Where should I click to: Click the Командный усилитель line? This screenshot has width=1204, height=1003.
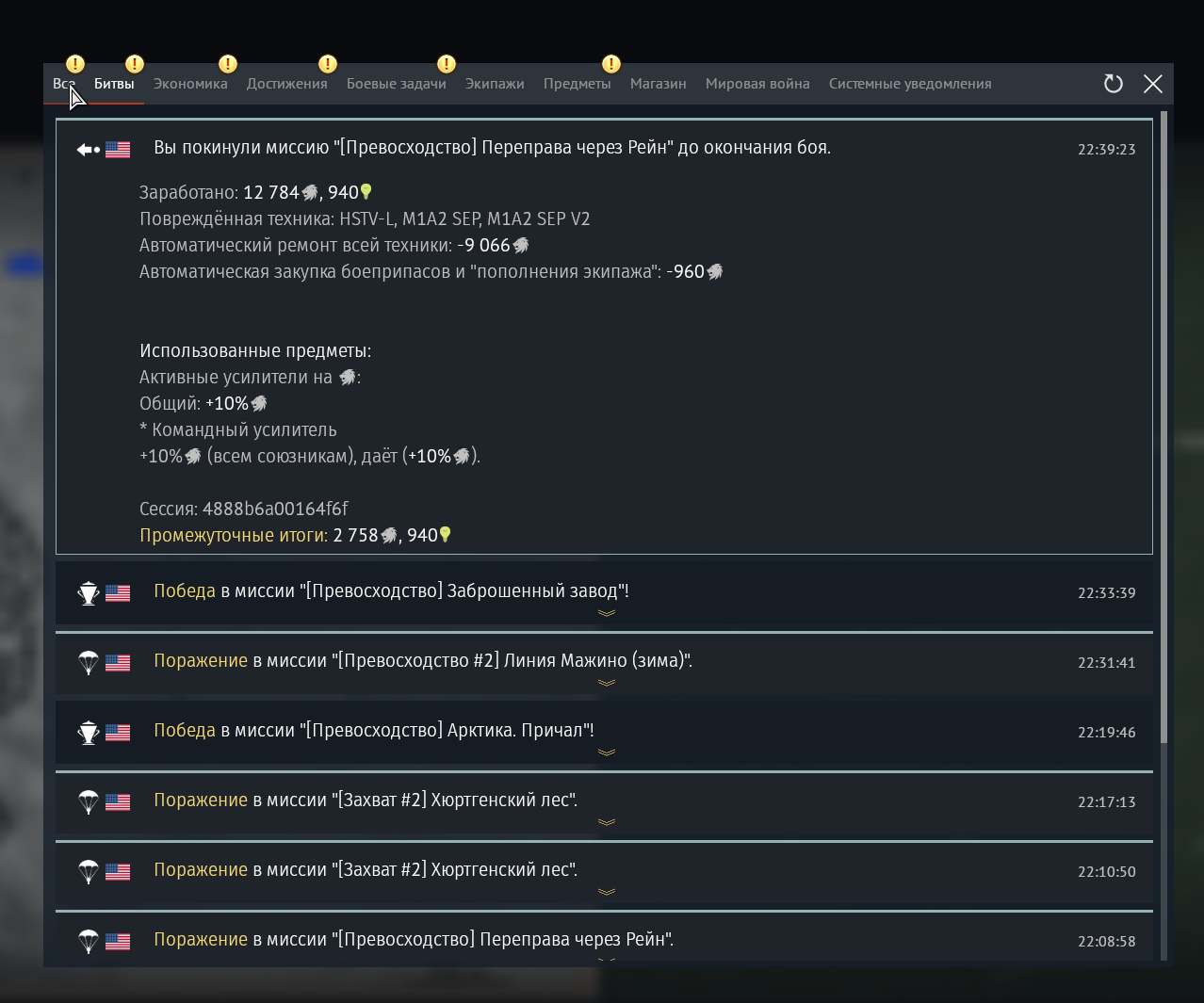click(x=238, y=429)
